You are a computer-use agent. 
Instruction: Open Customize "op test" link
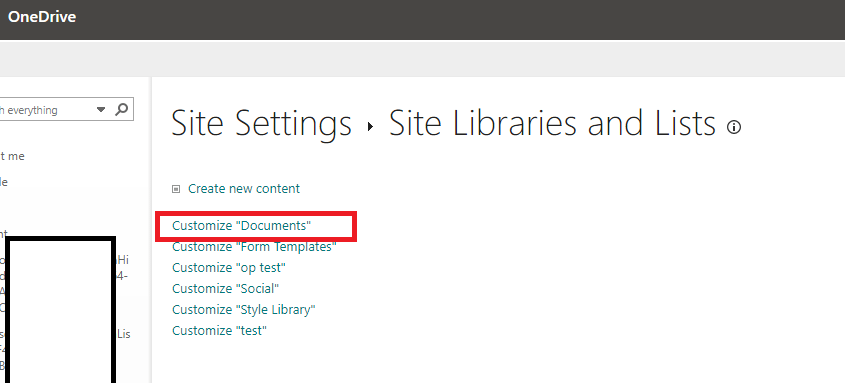click(228, 268)
